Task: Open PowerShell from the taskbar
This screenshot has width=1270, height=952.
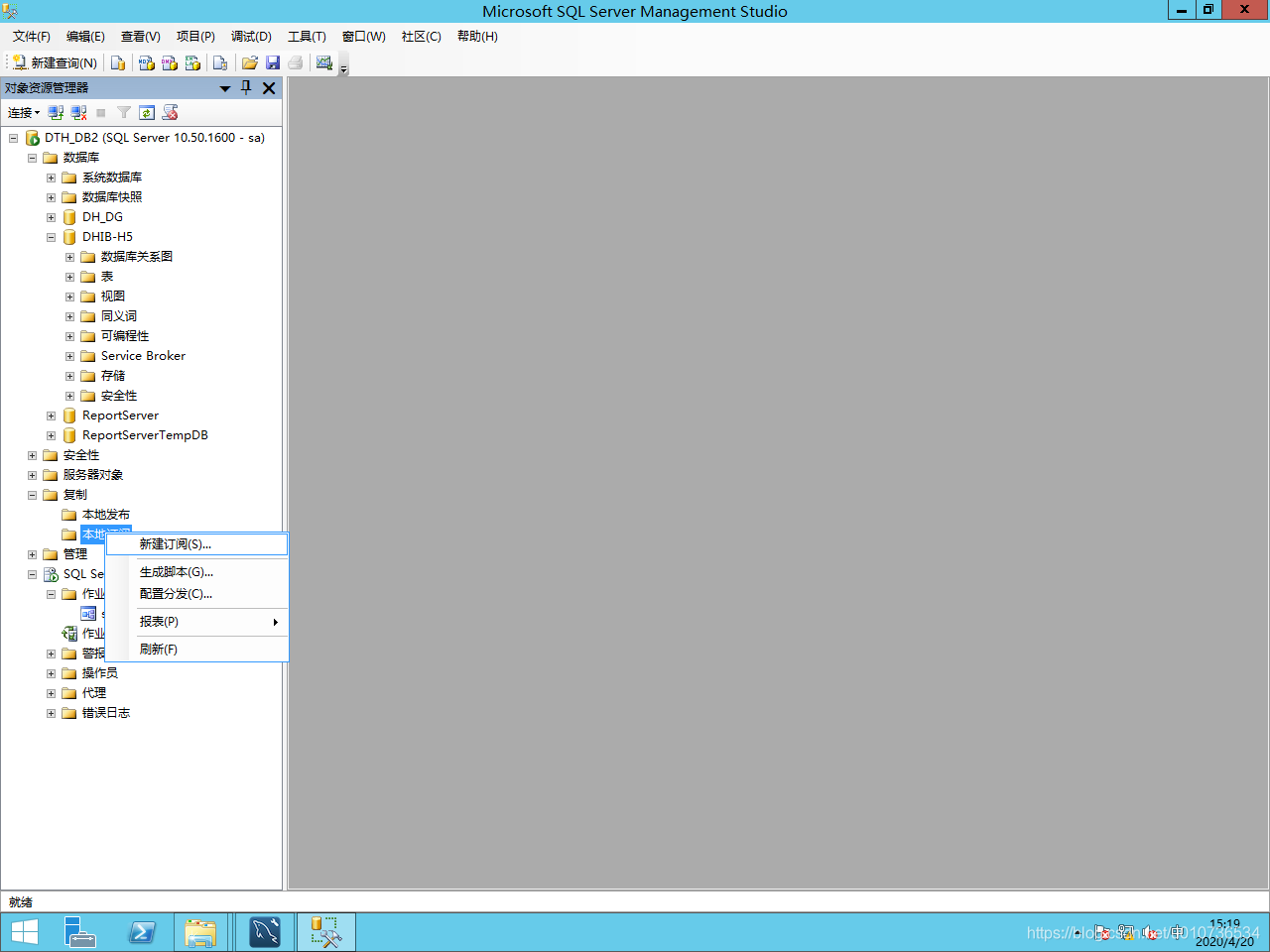Action: click(x=142, y=932)
